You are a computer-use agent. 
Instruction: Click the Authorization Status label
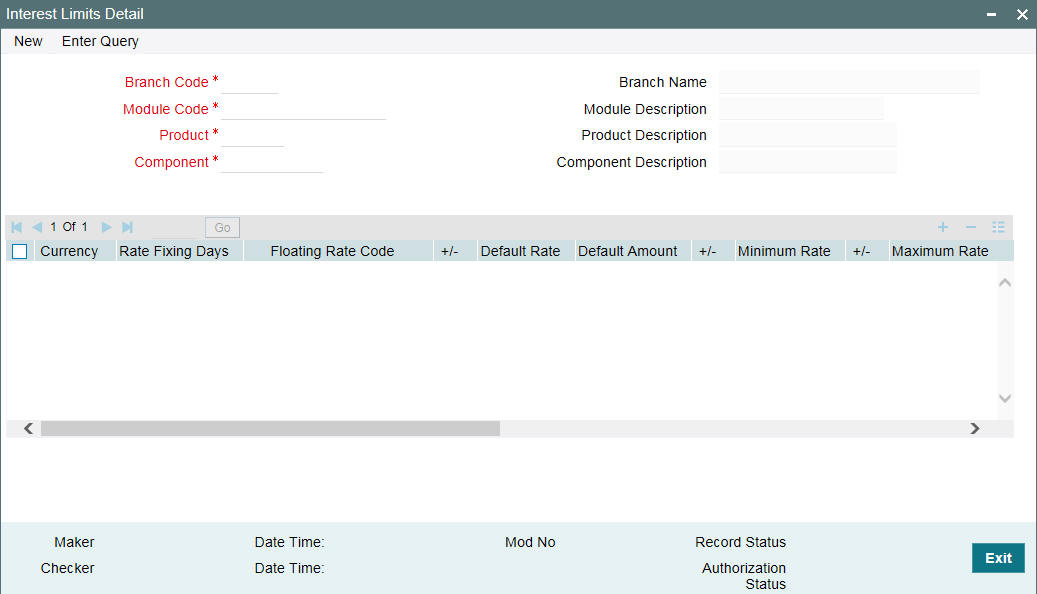point(744,576)
